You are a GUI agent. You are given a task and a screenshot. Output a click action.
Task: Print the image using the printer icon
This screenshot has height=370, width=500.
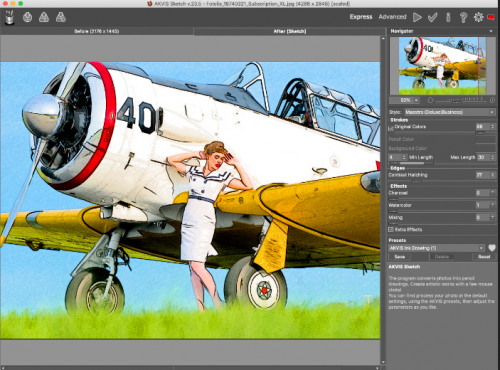coord(61,17)
